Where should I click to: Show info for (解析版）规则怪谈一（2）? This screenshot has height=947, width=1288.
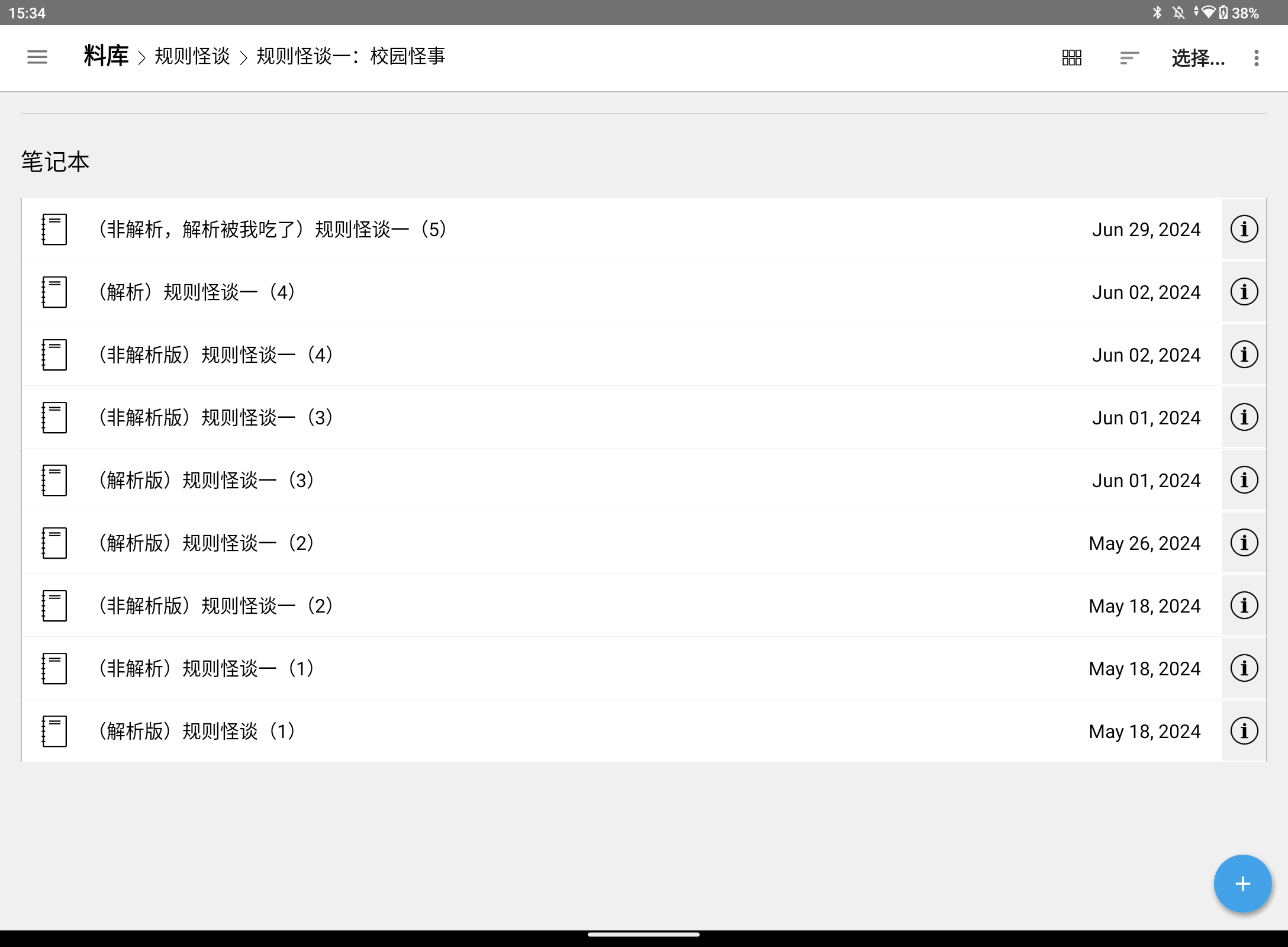point(1244,543)
